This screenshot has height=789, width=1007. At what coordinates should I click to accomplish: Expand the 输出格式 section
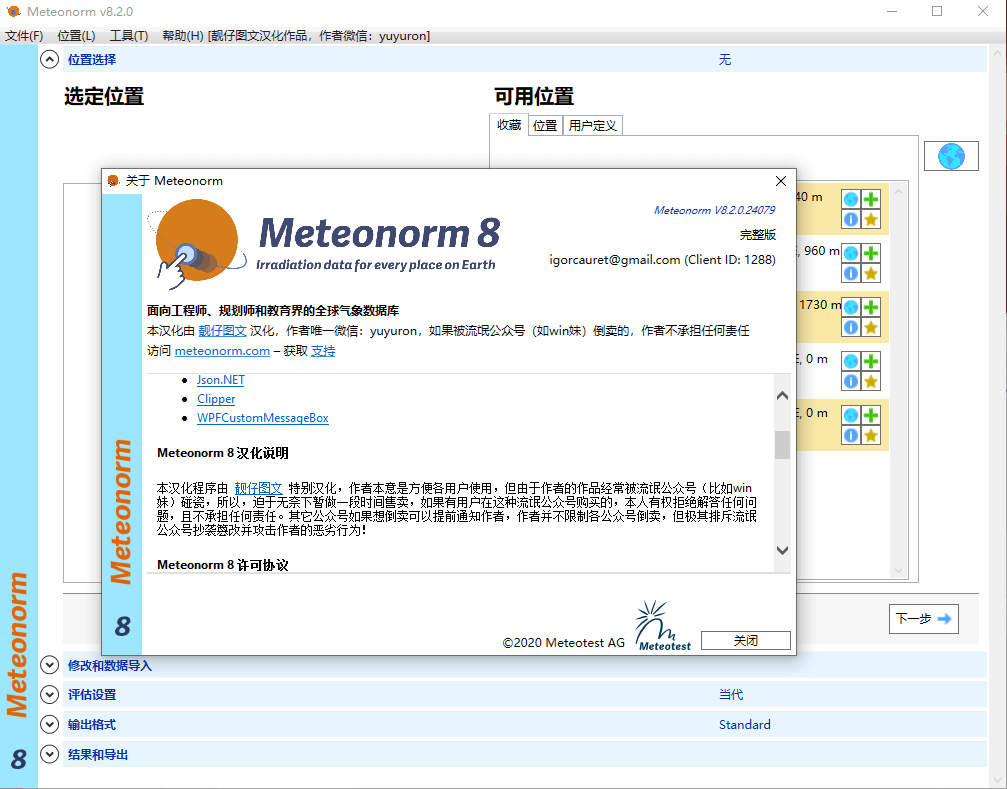49,724
